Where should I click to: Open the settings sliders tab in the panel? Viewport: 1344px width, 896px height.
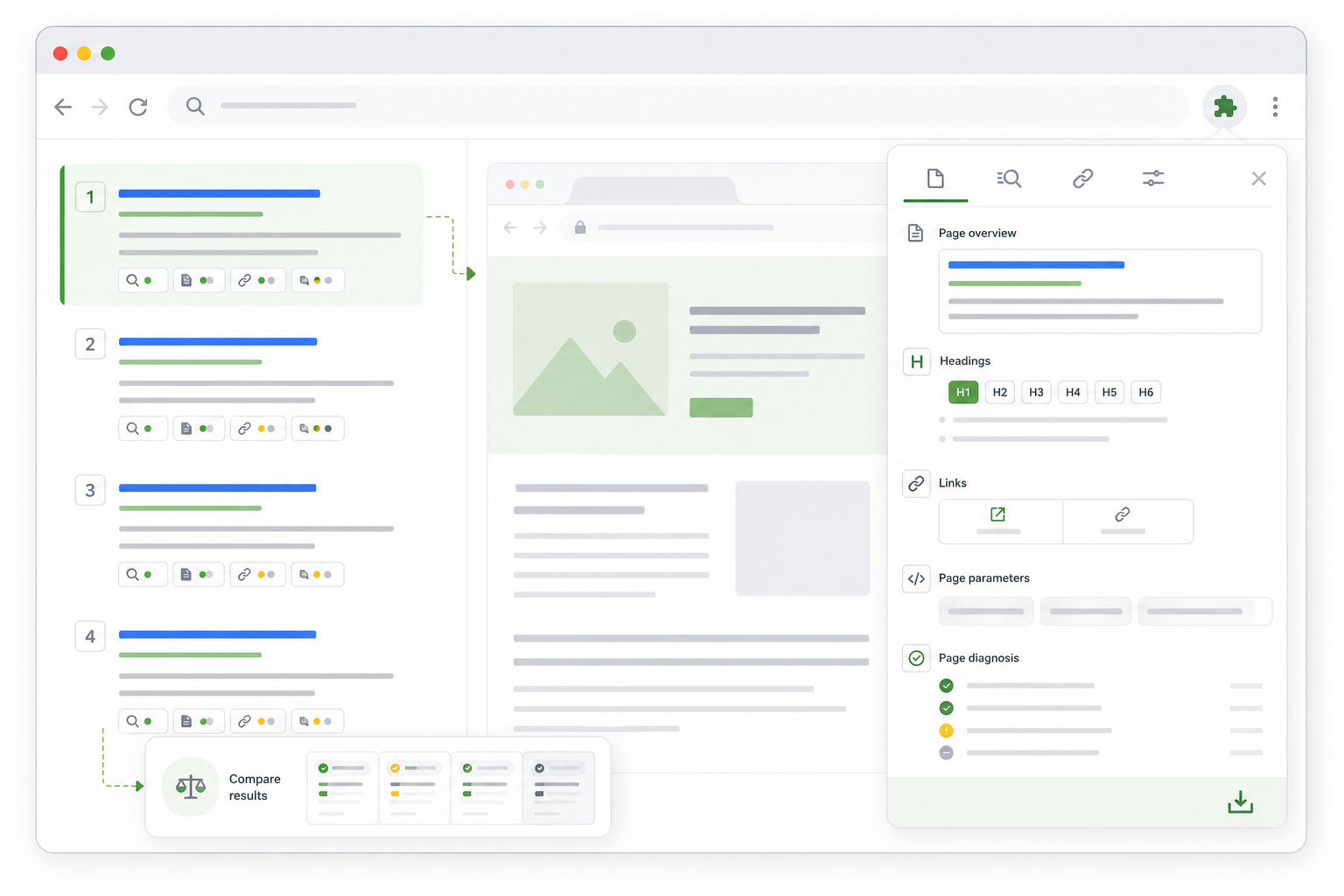pos(1153,178)
